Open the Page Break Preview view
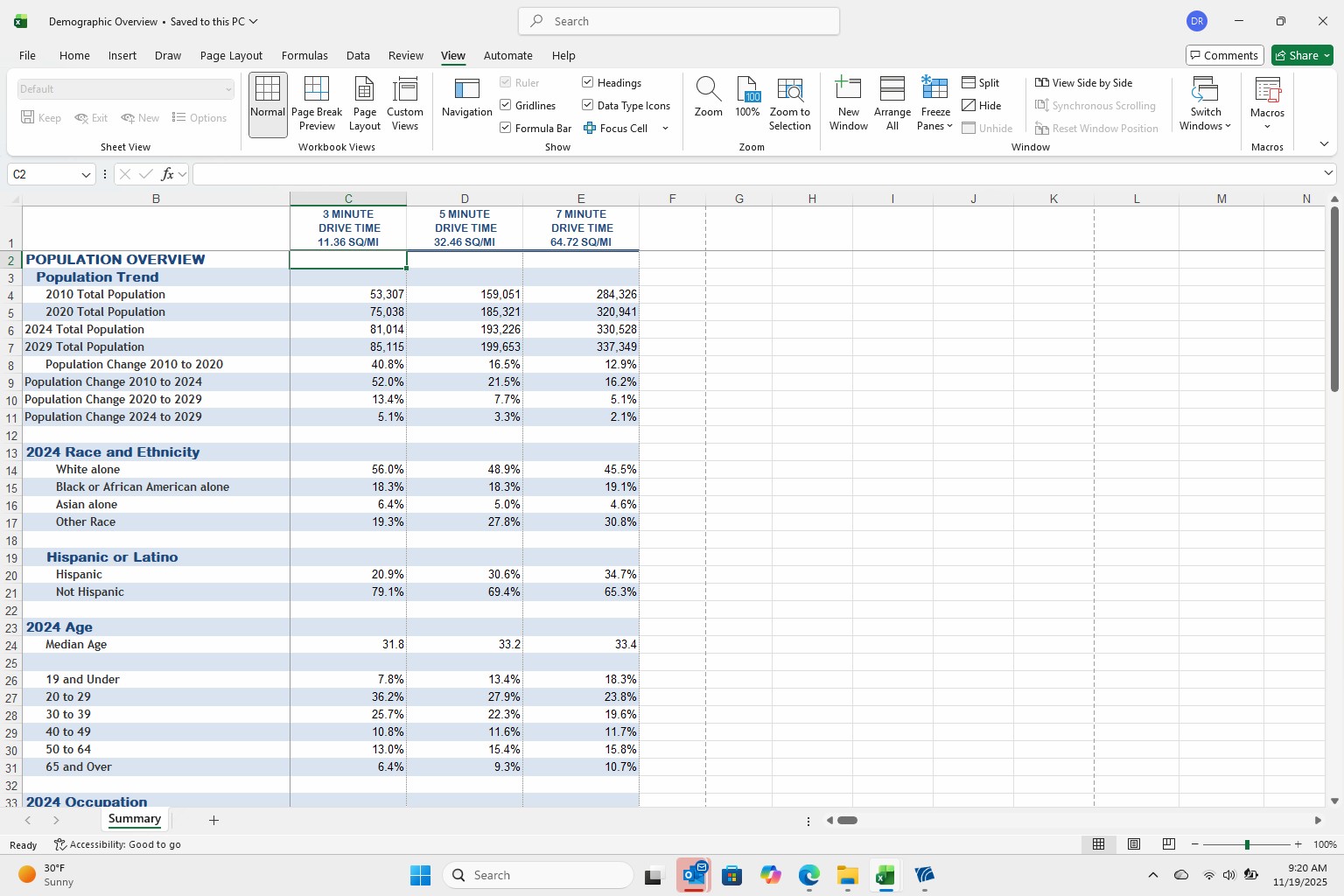The width and height of the screenshot is (1344, 896). (317, 104)
